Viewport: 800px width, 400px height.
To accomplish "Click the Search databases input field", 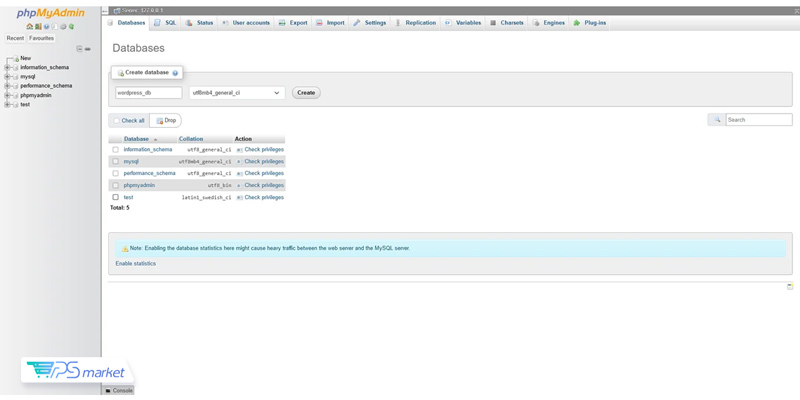I will (x=759, y=120).
